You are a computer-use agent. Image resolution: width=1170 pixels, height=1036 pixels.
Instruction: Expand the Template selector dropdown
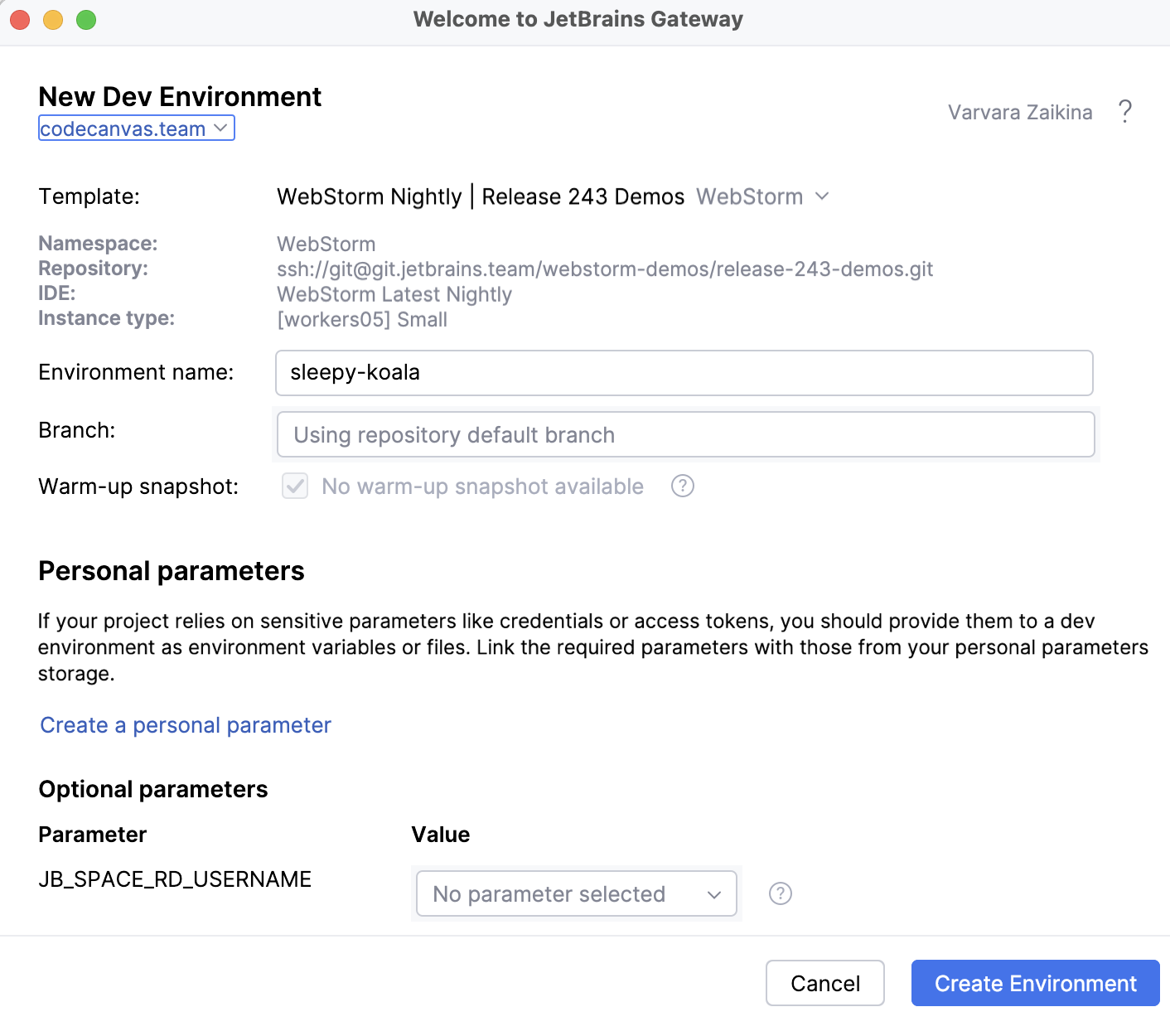[x=553, y=196]
